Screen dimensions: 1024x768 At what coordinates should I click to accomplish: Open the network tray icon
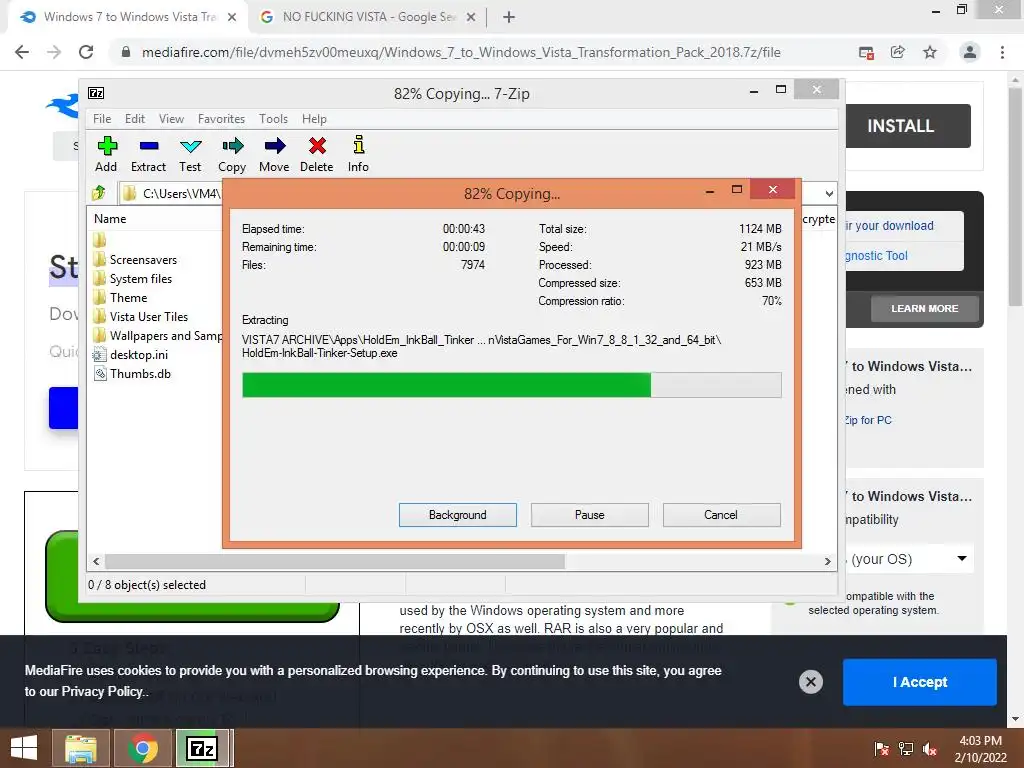point(906,749)
